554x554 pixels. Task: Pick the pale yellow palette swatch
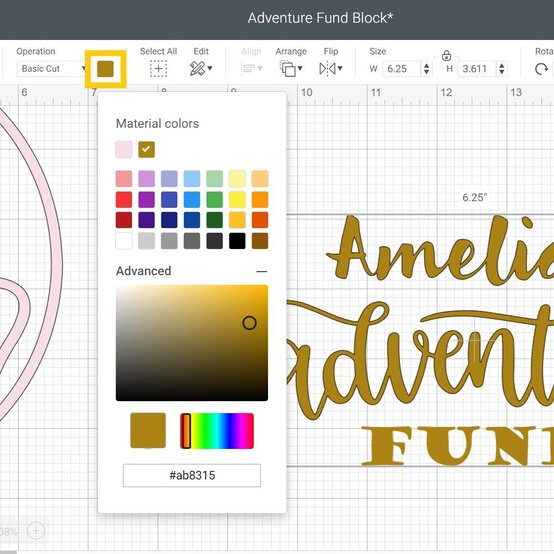coord(237,179)
